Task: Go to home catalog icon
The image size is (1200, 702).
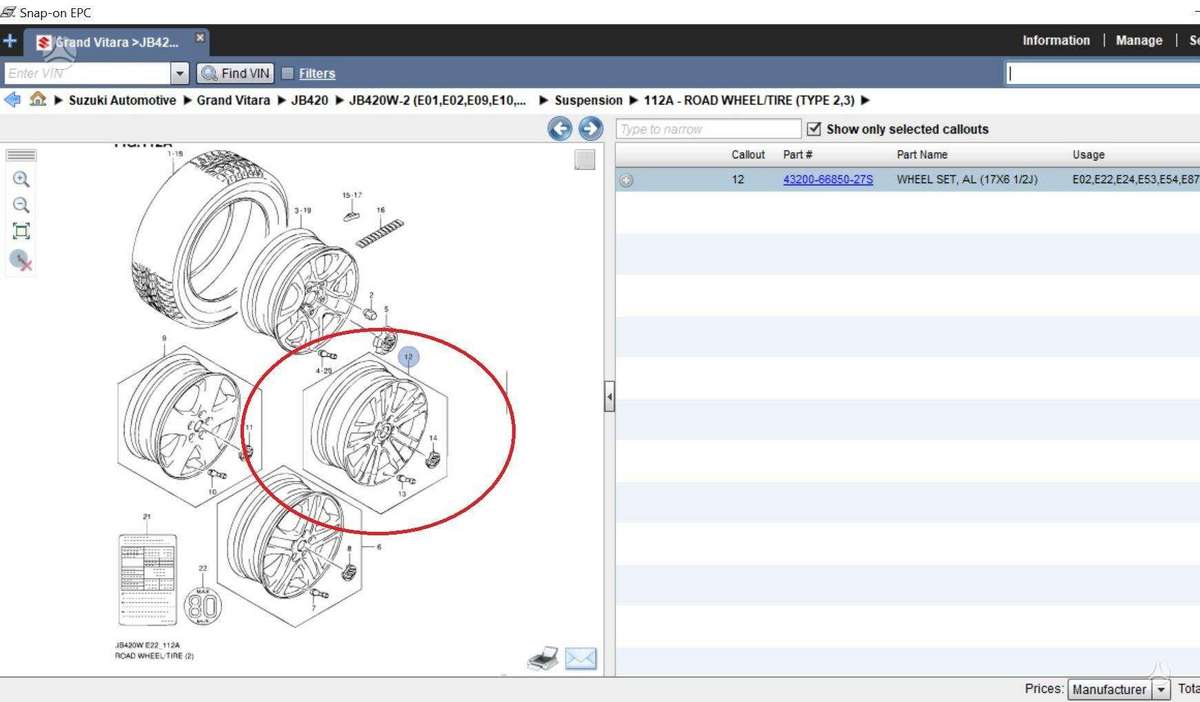Action: click(x=38, y=99)
